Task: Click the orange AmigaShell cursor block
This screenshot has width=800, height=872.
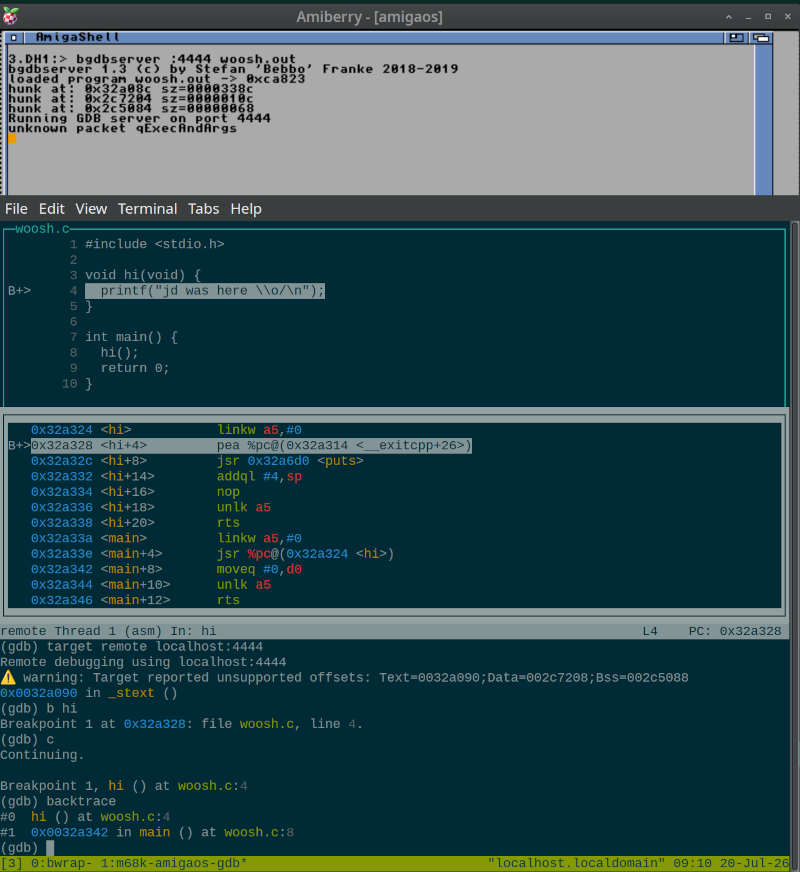Action: [12, 138]
